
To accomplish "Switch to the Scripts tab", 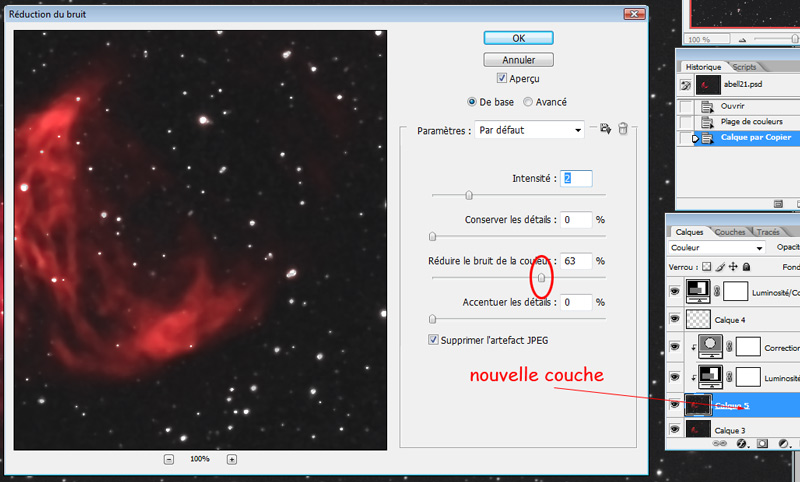I will tap(744, 67).
